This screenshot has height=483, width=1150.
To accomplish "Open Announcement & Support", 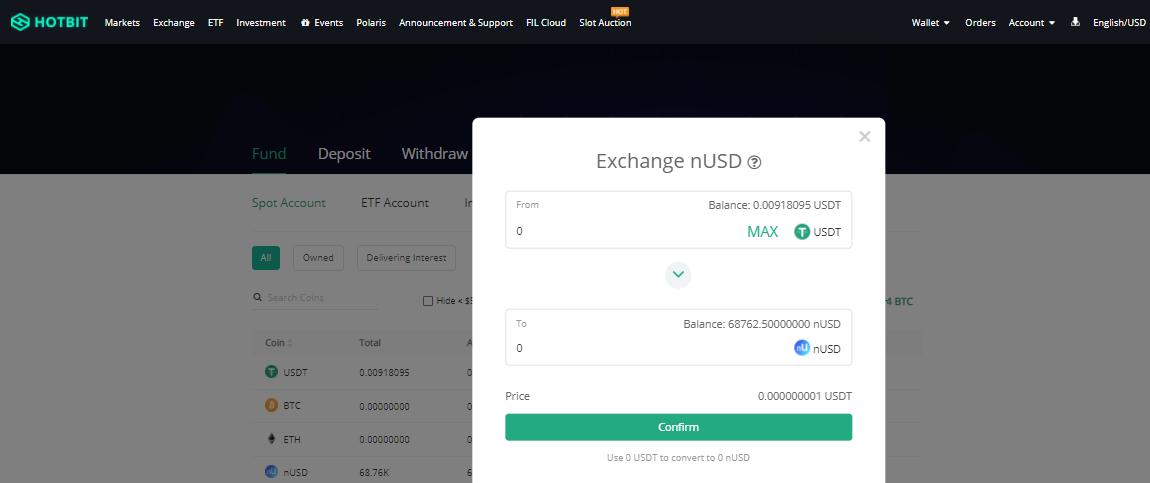I will tap(455, 23).
